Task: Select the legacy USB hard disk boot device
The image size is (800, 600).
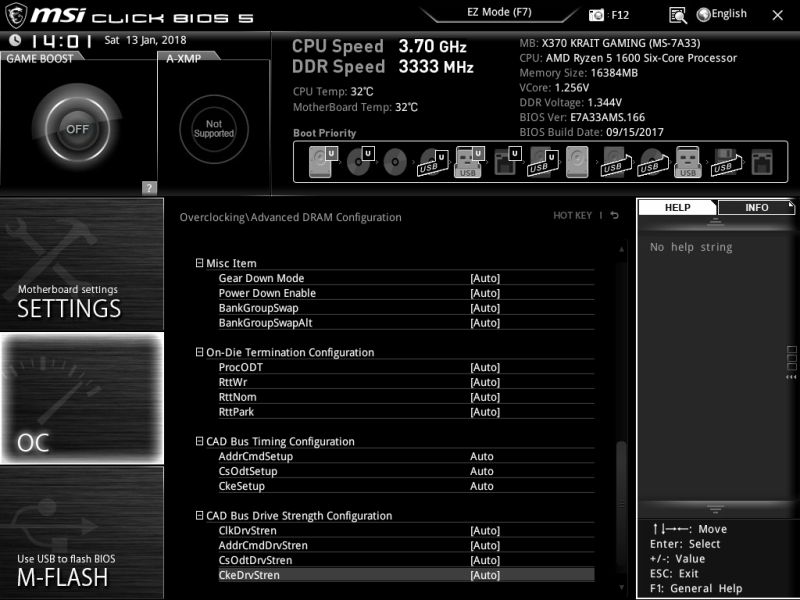Action: pos(616,162)
